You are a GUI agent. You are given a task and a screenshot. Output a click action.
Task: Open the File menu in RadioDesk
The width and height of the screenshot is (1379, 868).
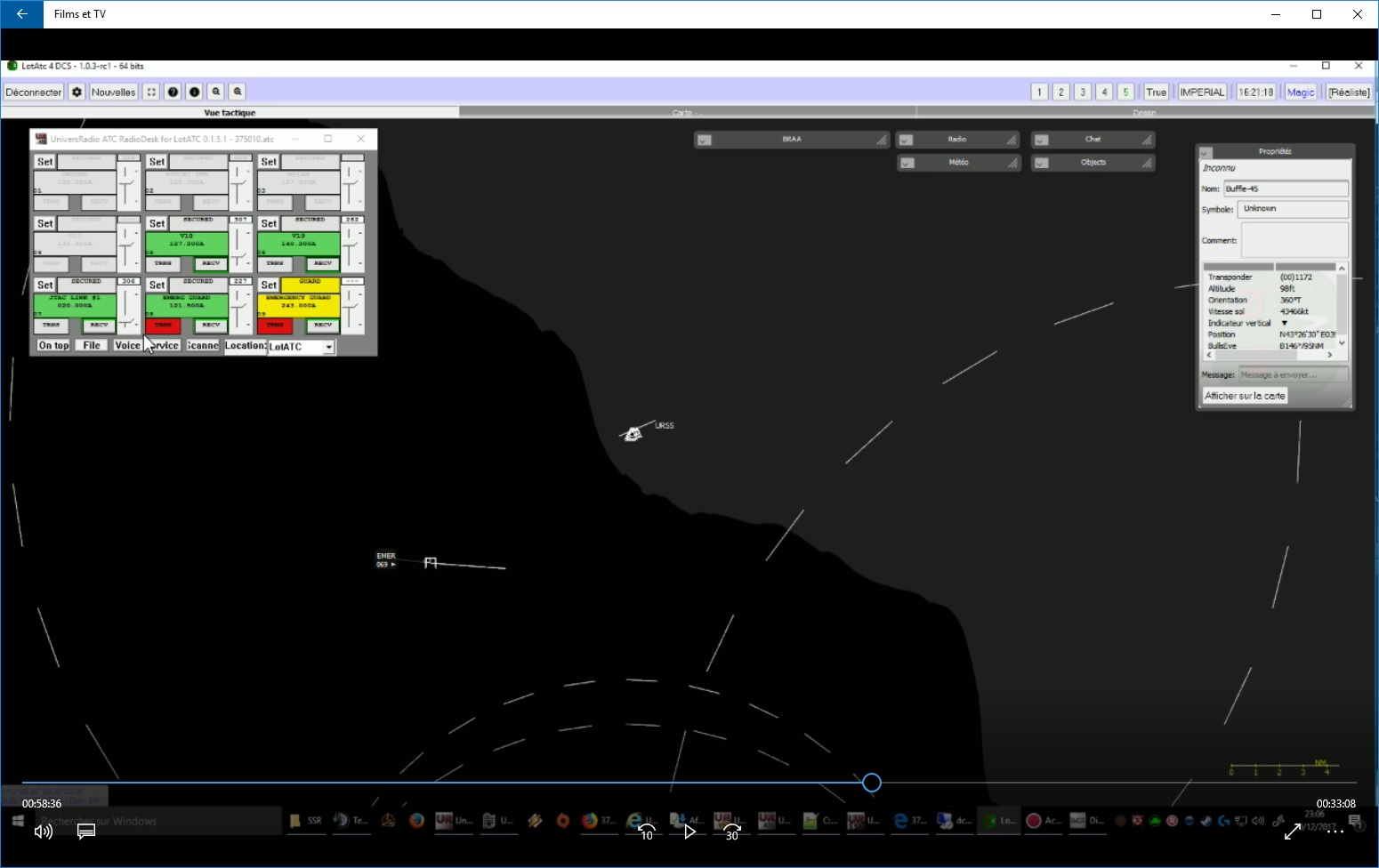point(92,345)
